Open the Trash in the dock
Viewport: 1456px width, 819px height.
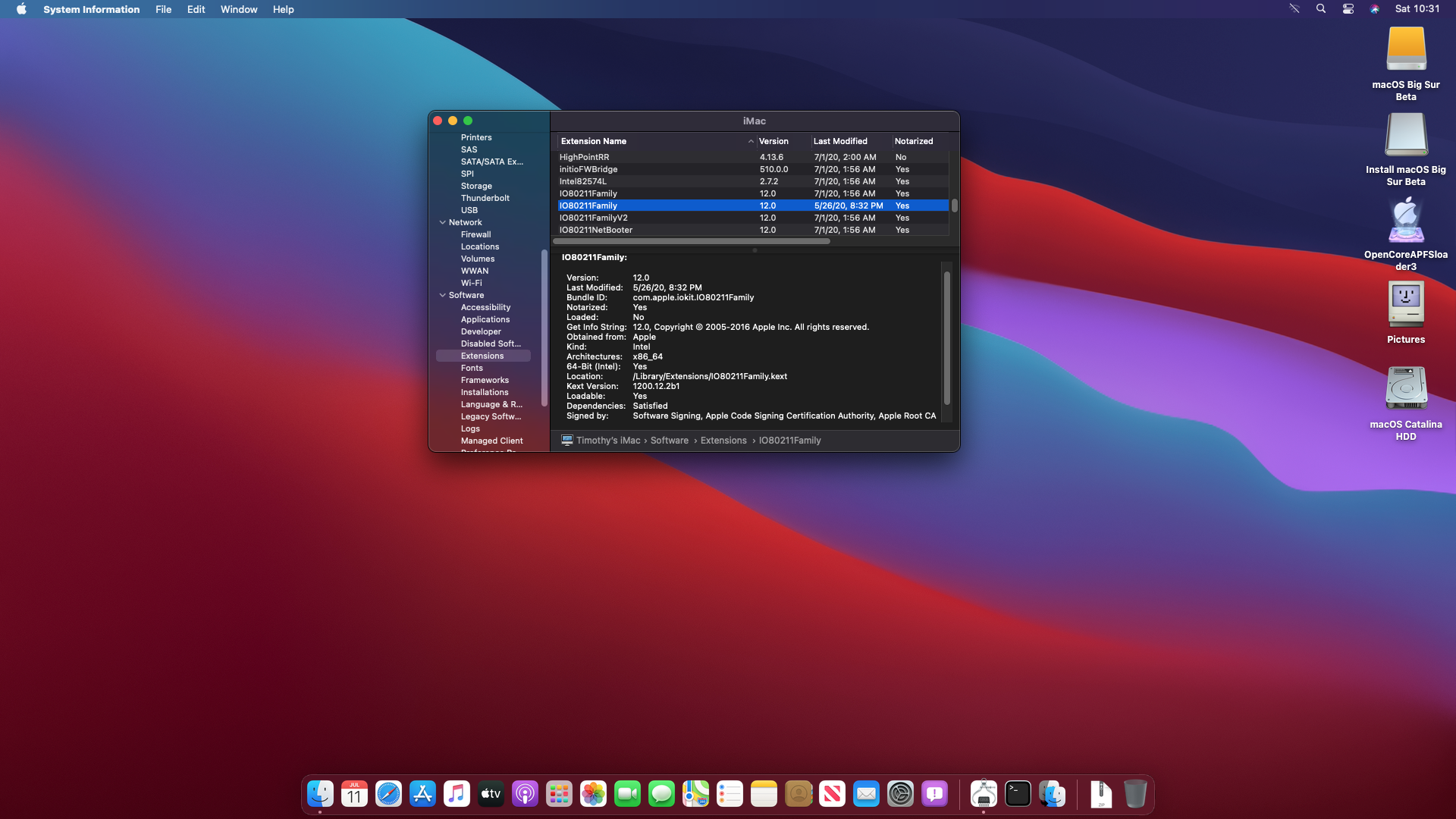[1134, 794]
